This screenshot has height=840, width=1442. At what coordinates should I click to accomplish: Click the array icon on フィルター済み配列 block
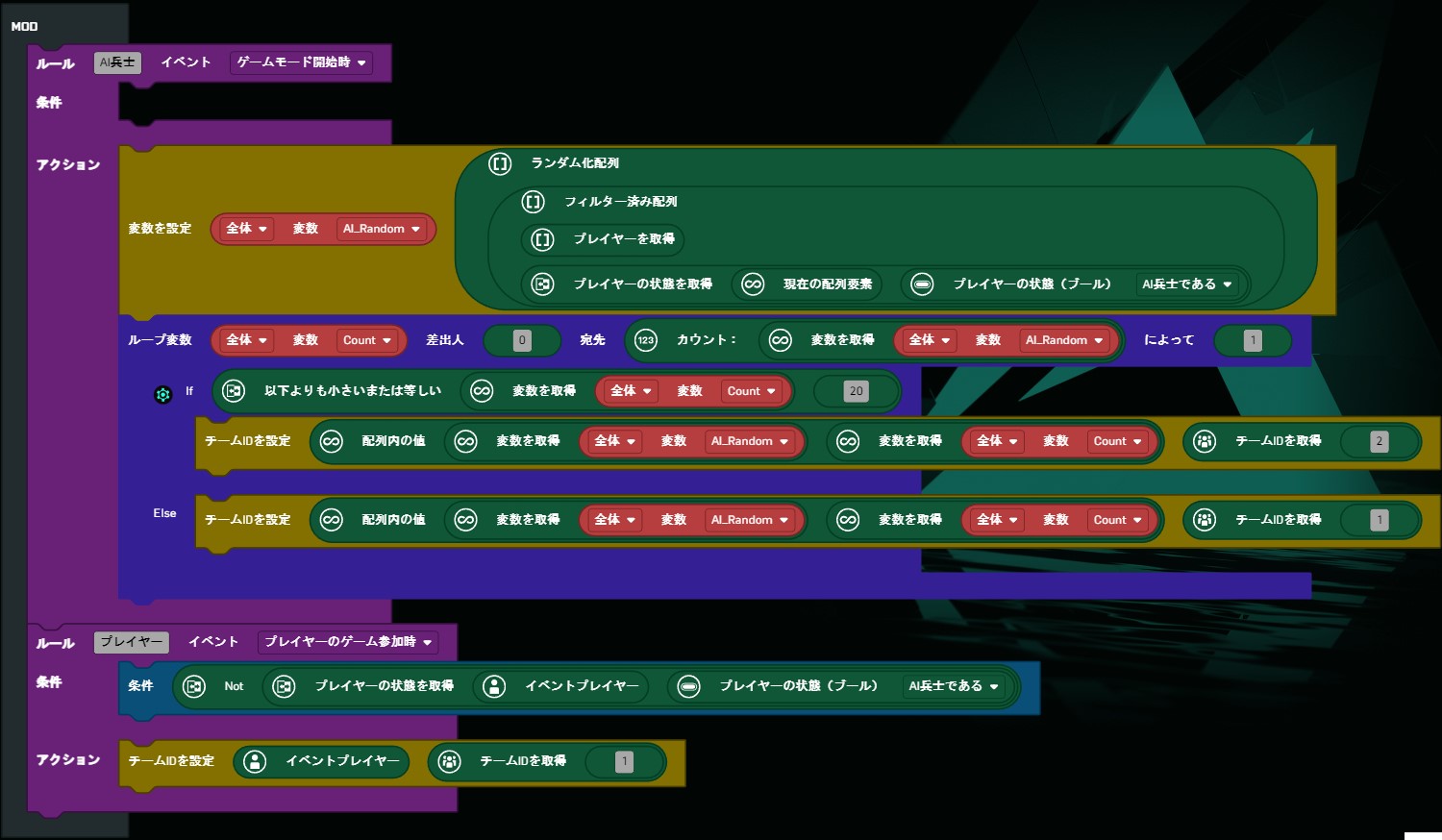click(533, 202)
